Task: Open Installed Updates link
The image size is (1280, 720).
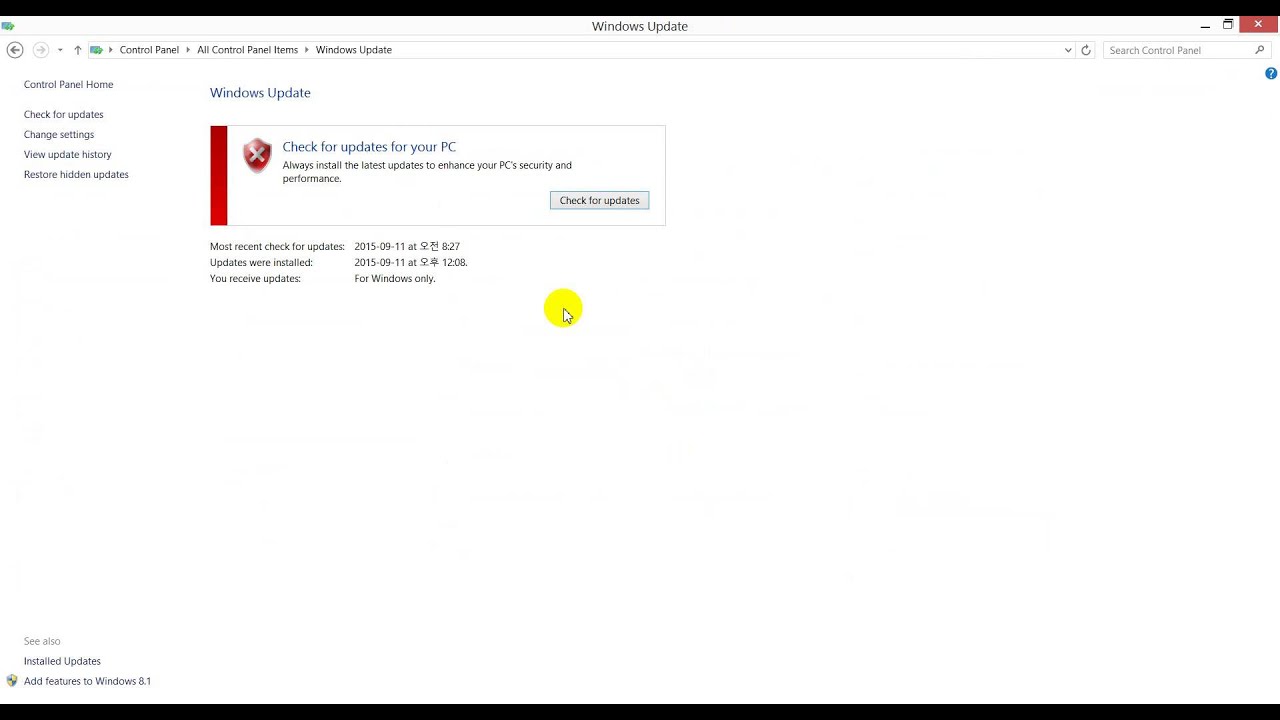Action: [62, 661]
